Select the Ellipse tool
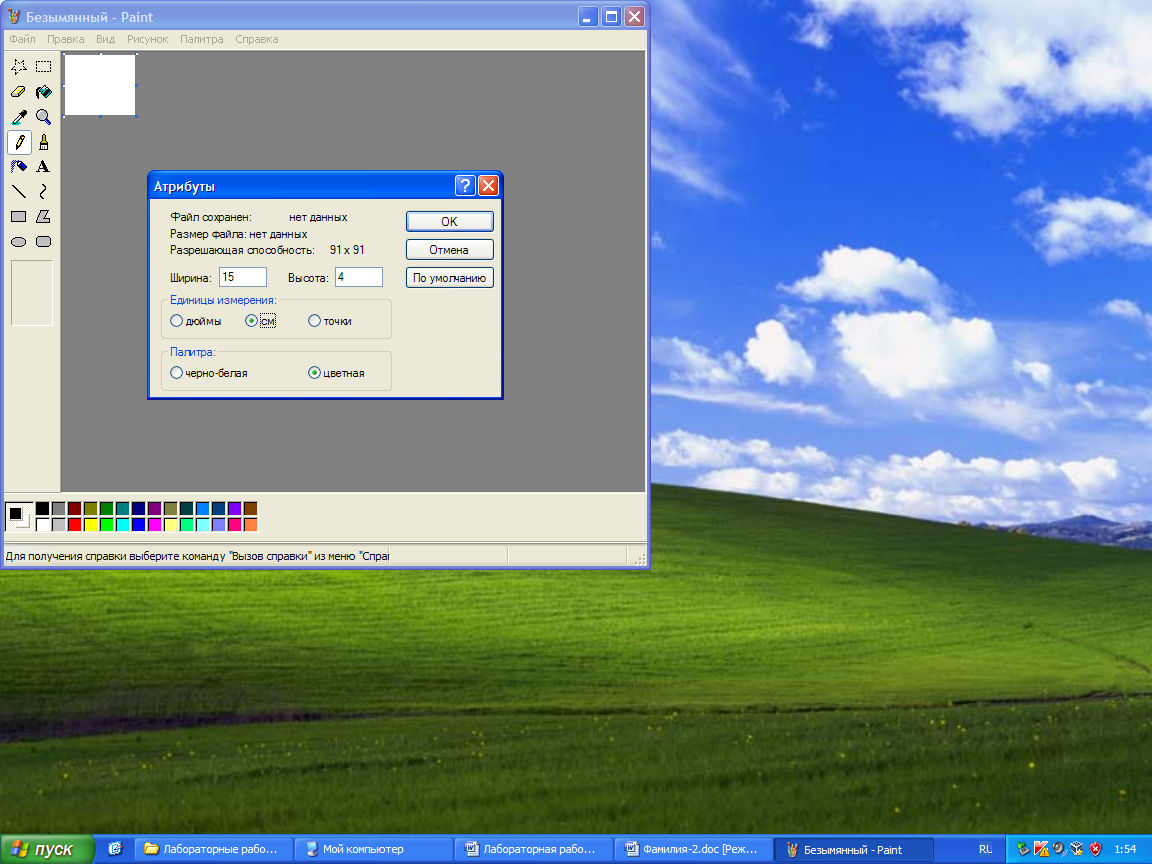Image resolution: width=1152 pixels, height=864 pixels. click(x=19, y=242)
